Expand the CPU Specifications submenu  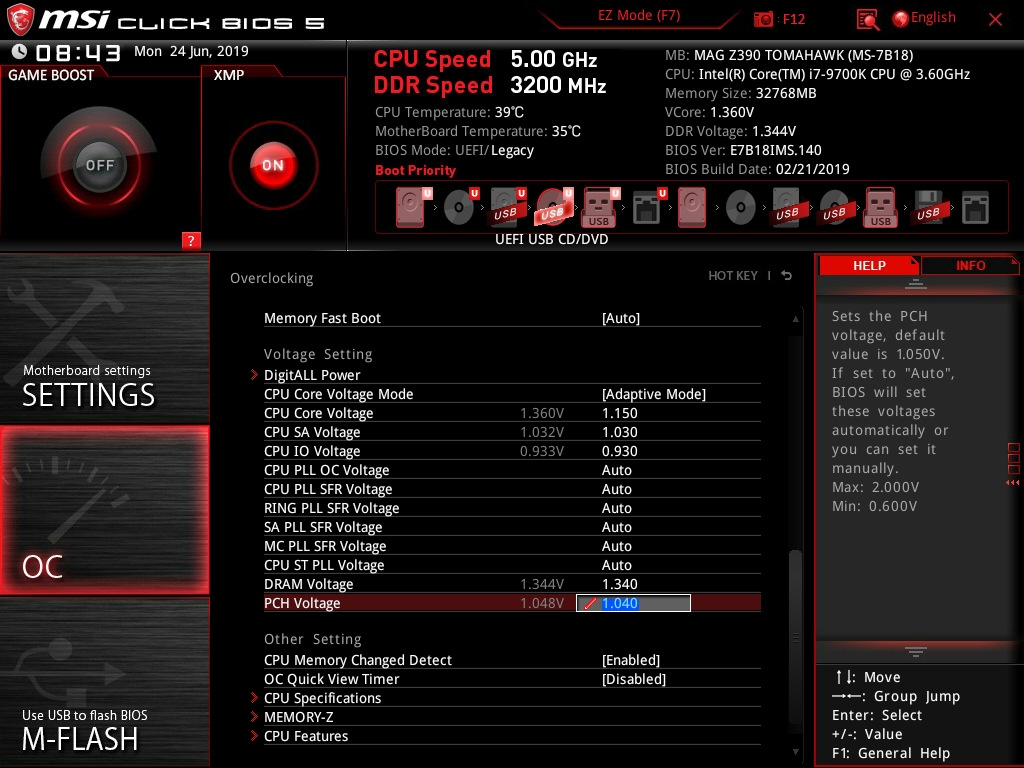point(322,698)
